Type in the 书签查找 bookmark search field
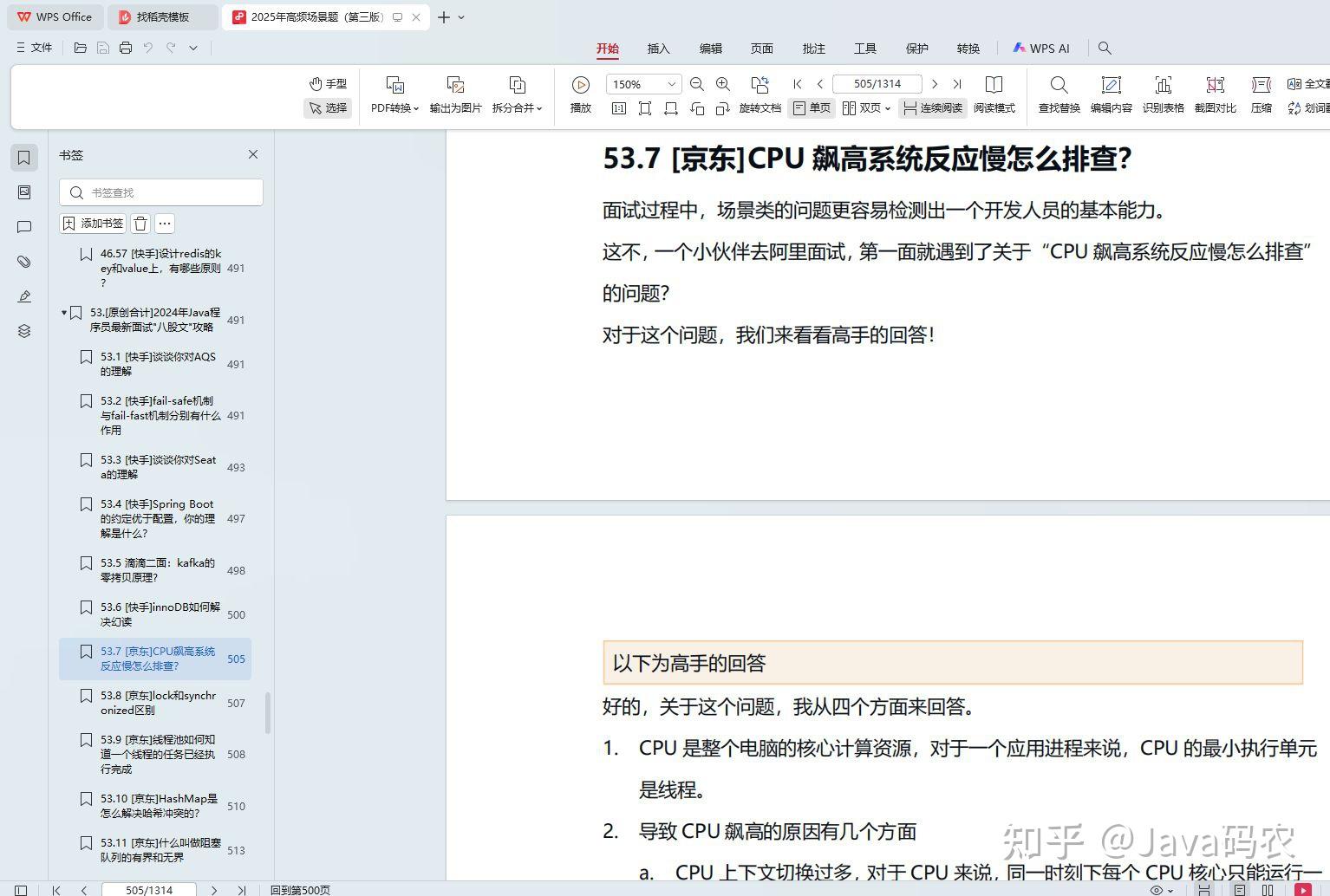Viewport: 1330px width, 896px height. [160, 192]
